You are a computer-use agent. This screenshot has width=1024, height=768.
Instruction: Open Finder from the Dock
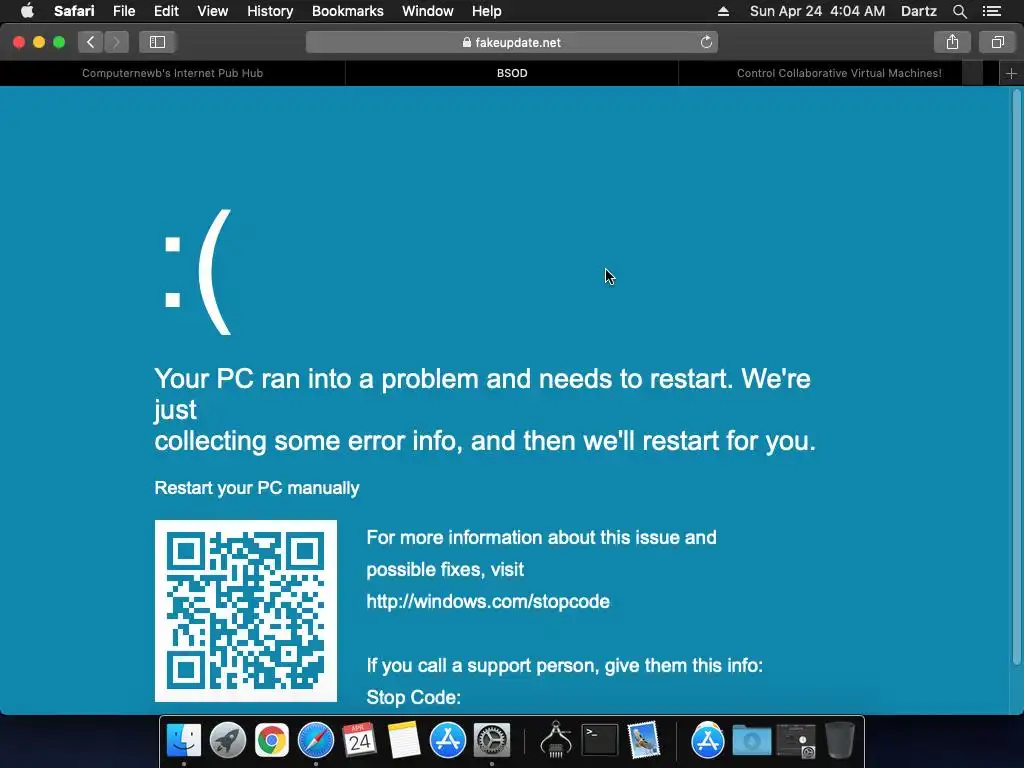pos(184,741)
